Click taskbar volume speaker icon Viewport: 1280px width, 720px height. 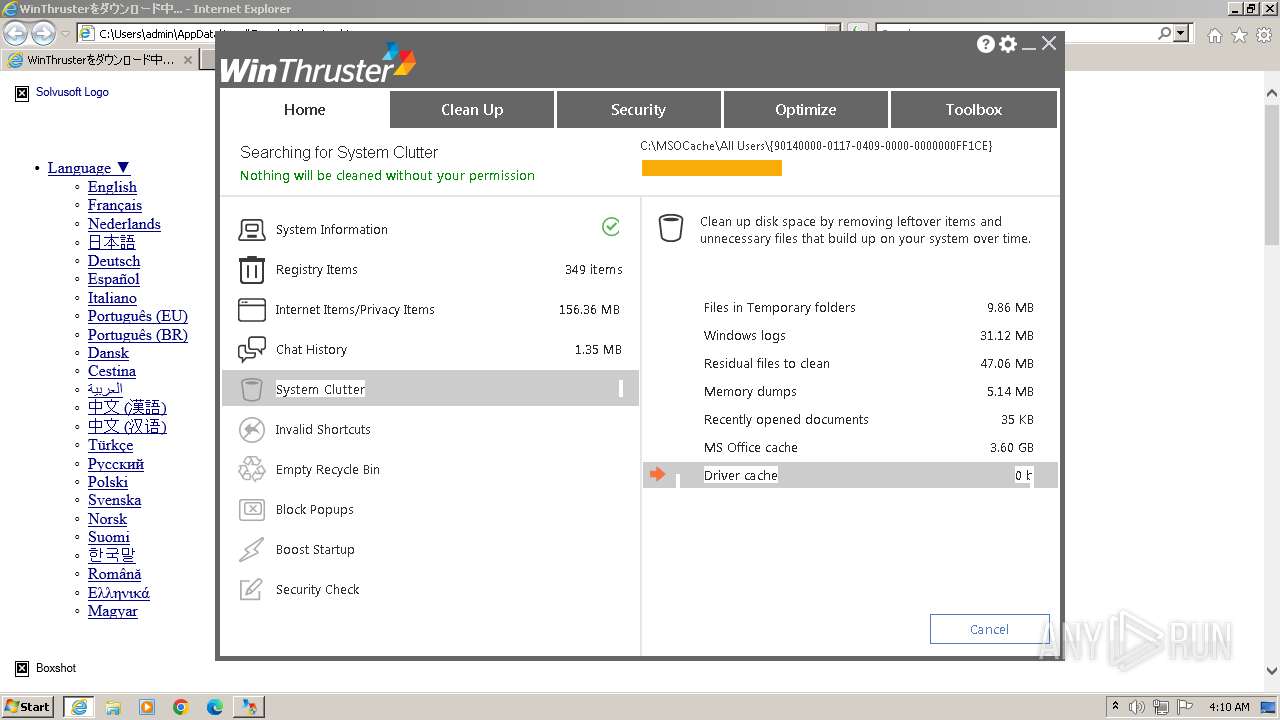pyautogui.click(x=1137, y=707)
